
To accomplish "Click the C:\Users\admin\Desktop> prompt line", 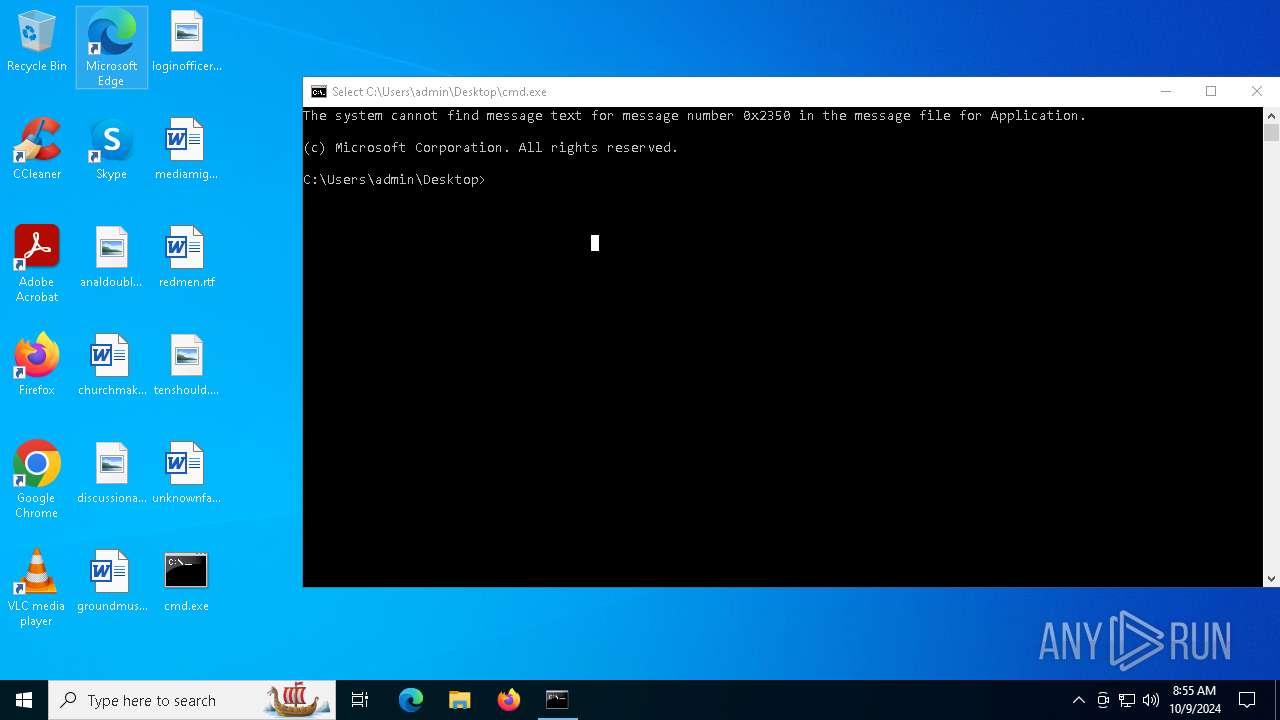I will pyautogui.click(x=394, y=180).
